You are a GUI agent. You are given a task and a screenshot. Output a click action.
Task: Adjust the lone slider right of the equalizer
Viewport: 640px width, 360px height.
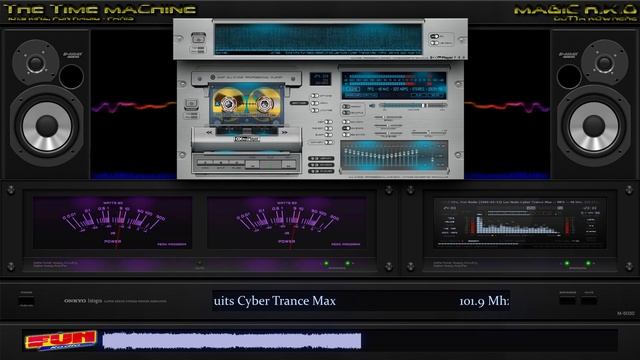click(x=433, y=159)
